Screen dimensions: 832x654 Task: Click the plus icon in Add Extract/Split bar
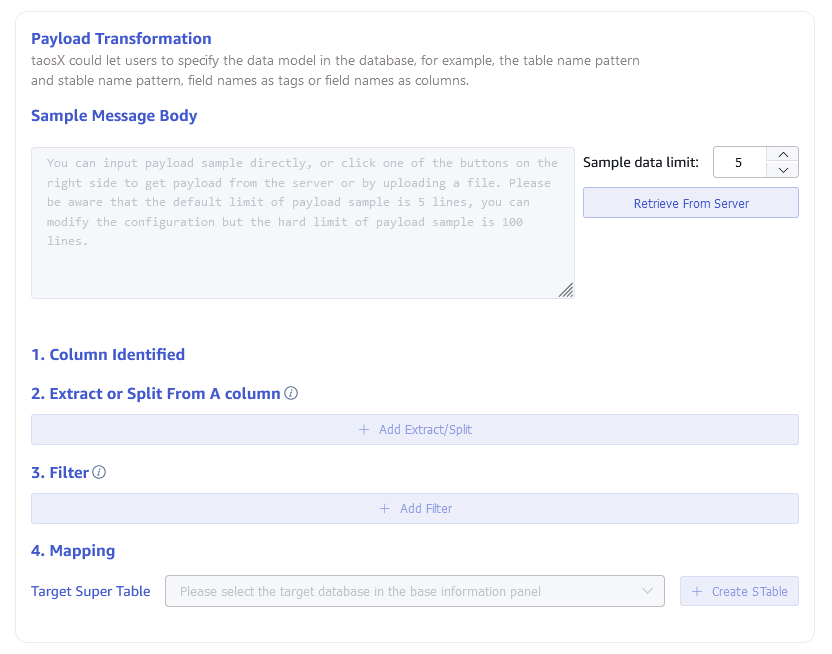pos(364,430)
